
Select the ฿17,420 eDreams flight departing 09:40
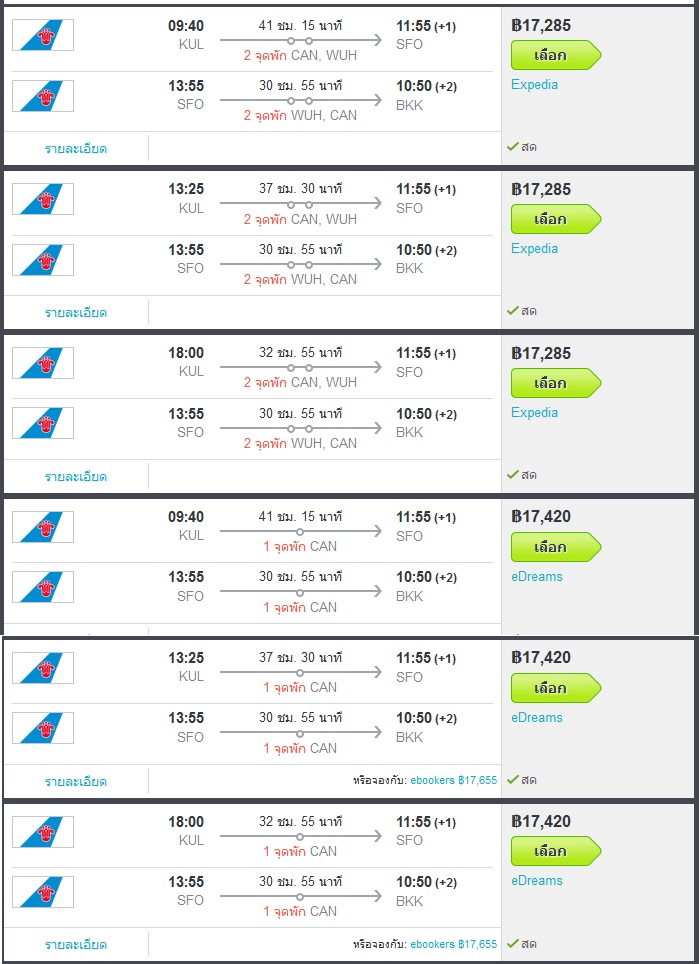tap(556, 547)
